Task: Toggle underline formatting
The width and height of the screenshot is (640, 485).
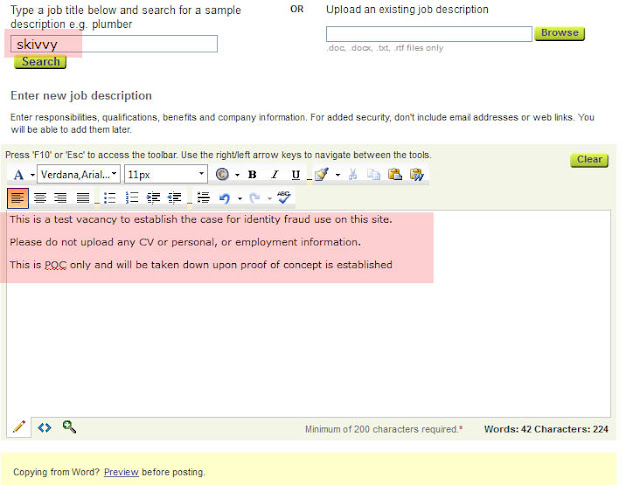Action: (296, 174)
